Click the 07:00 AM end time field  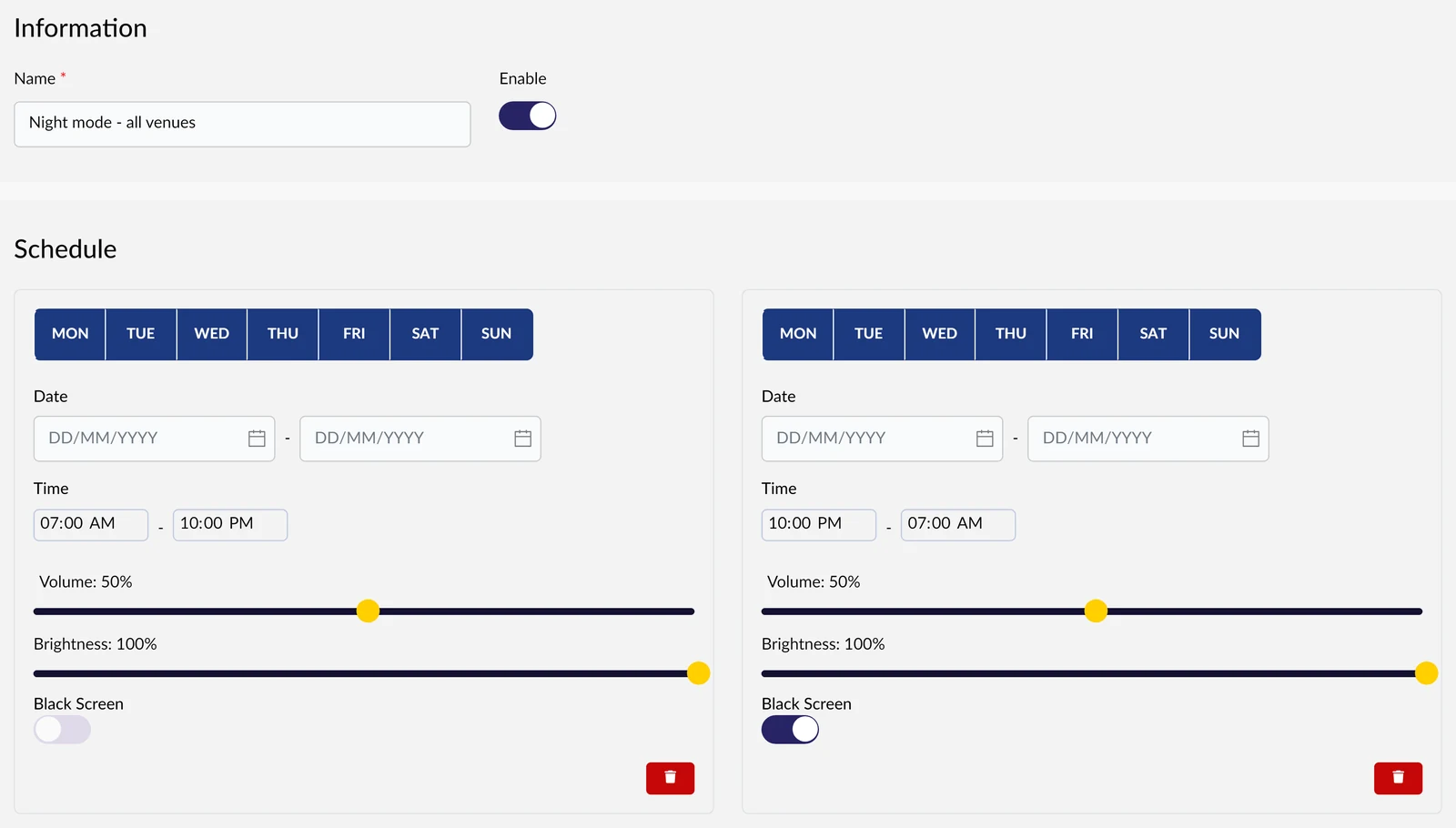click(x=958, y=525)
